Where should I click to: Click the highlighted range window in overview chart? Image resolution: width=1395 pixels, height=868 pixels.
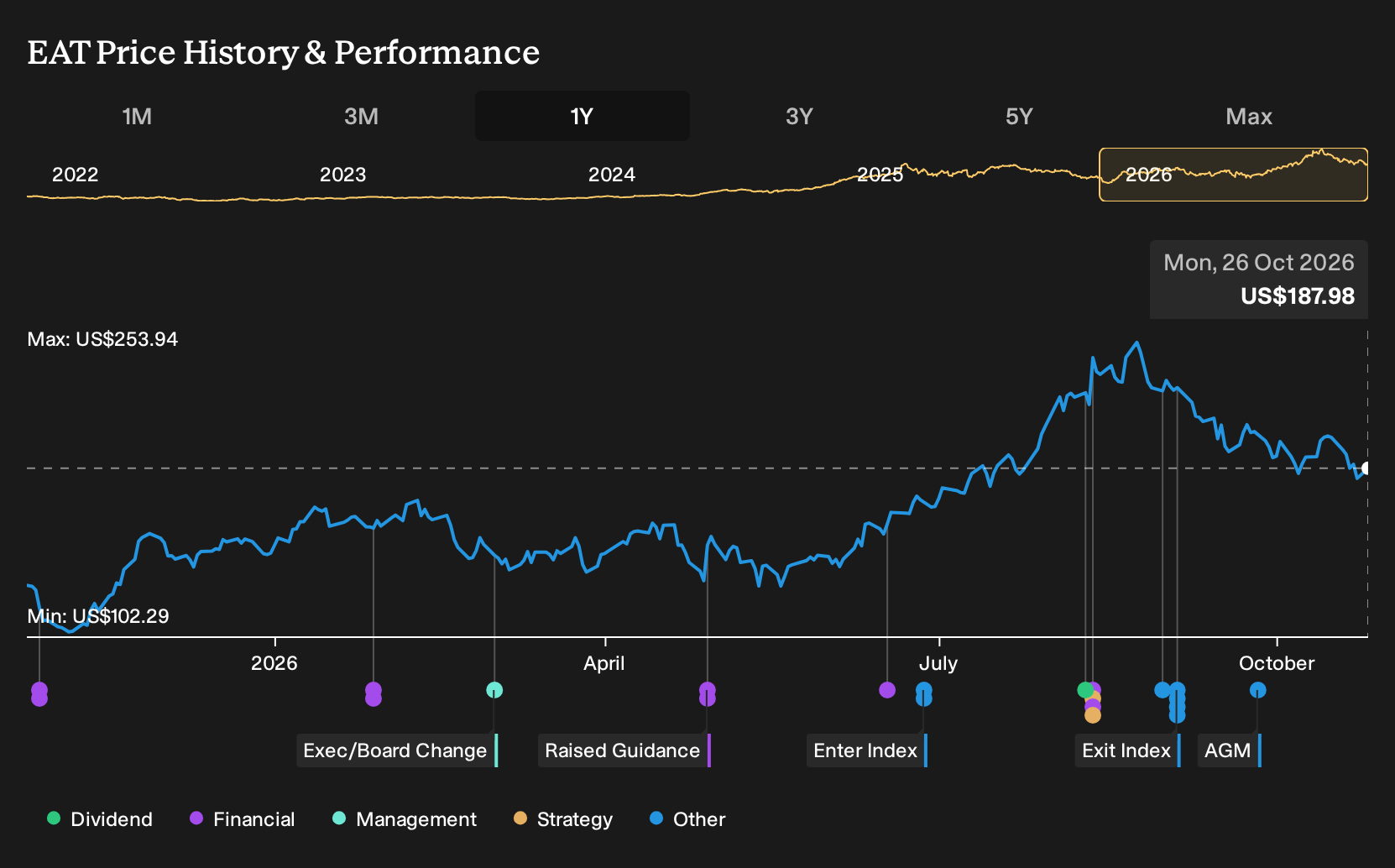pyautogui.click(x=1234, y=175)
